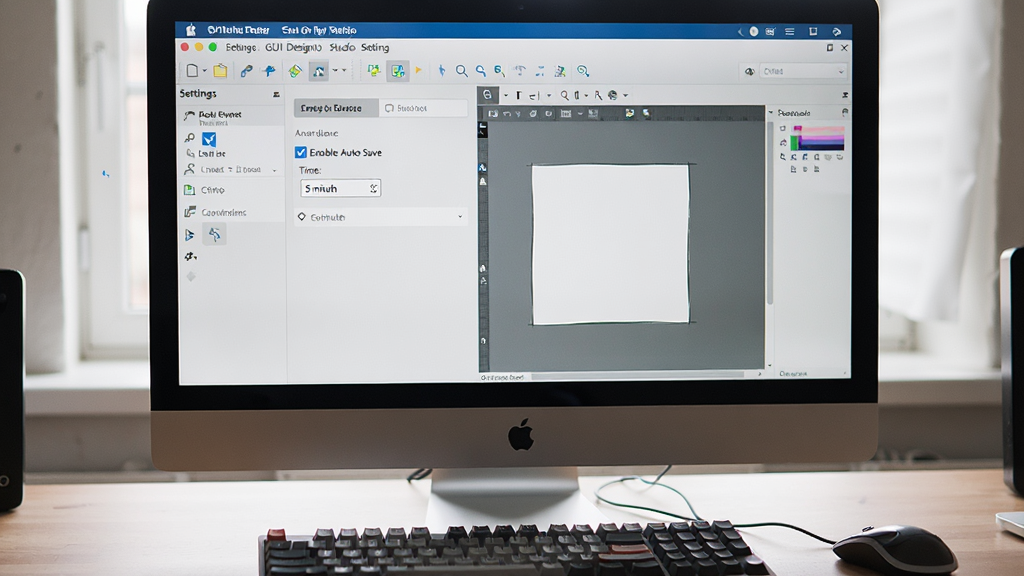Image resolution: width=1024 pixels, height=576 pixels.
Task: Open the dropdown arrow beside the New document icon
Action: pos(205,71)
